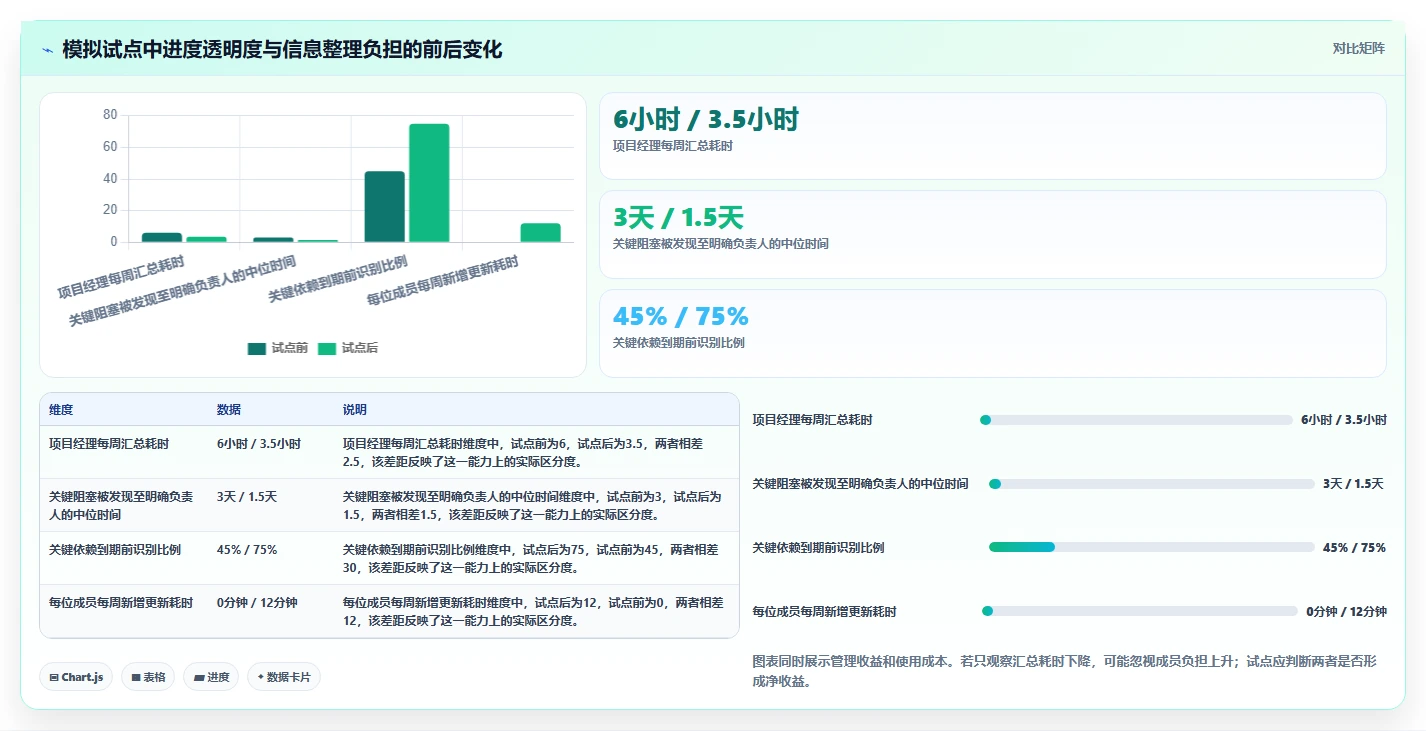Click the 数据 table column header
Viewport: 1426px width, 731px height.
tap(229, 410)
